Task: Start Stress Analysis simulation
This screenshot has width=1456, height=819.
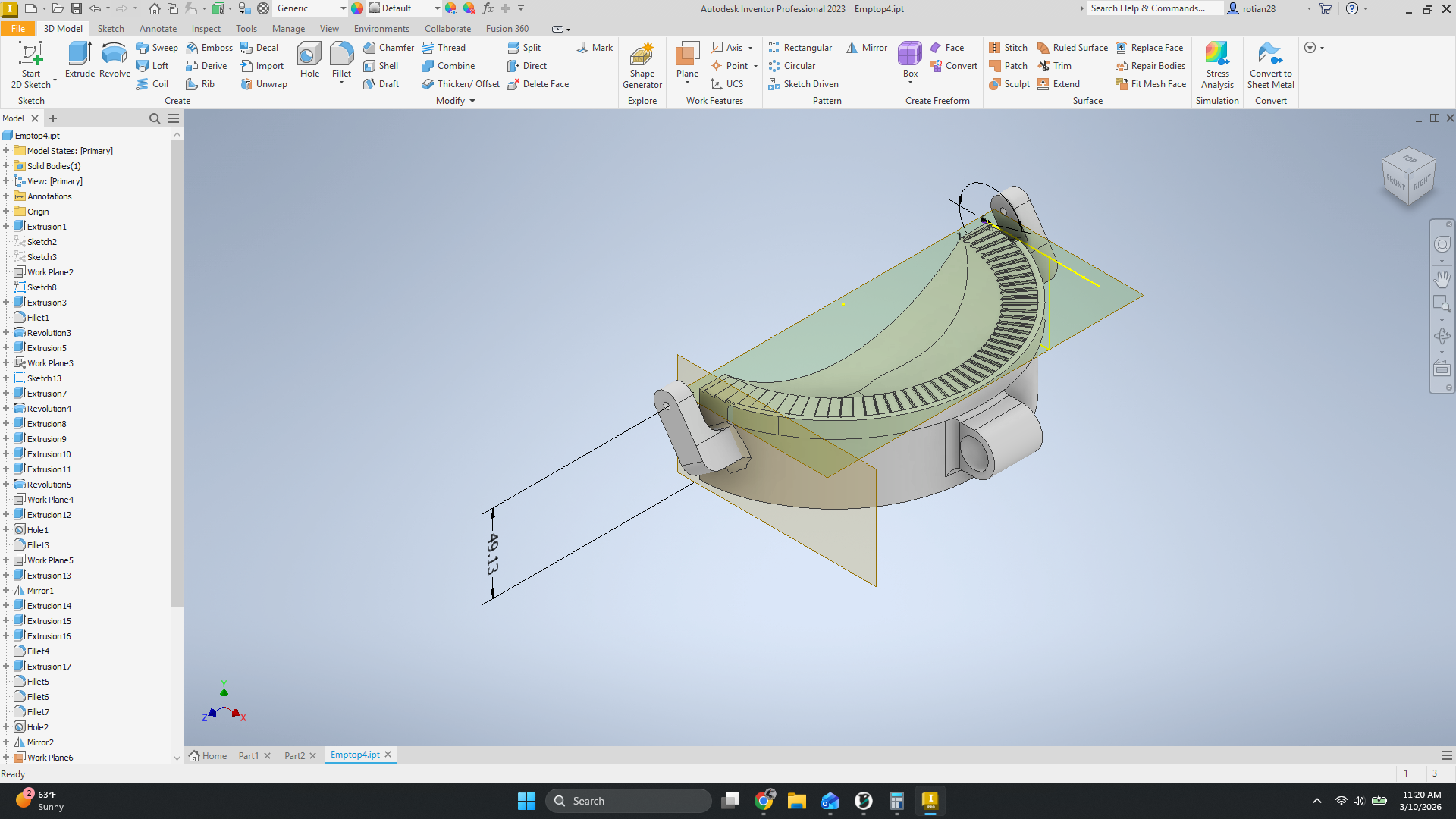Action: pos(1217,65)
